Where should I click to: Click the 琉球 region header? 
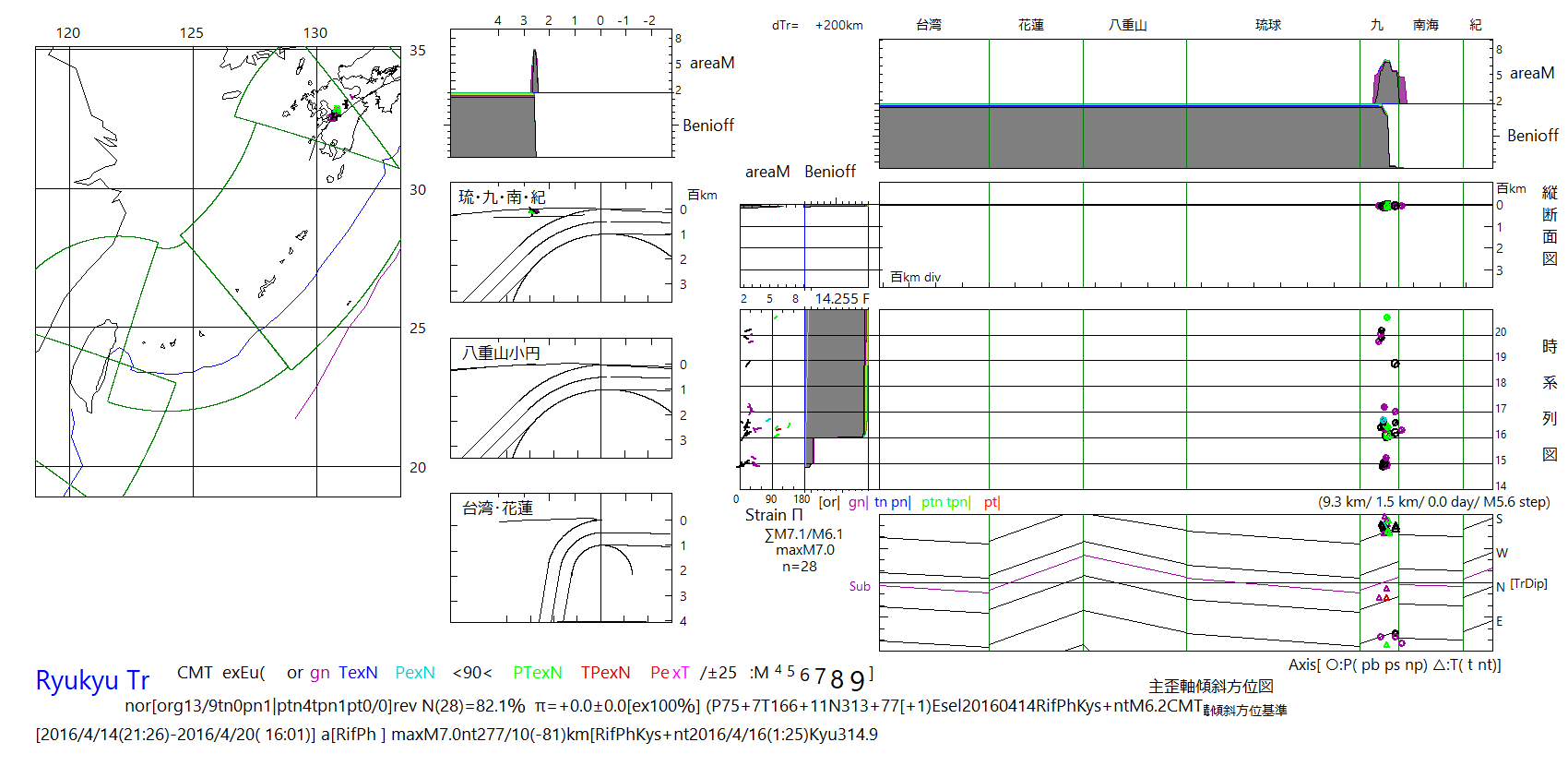[x=1268, y=25]
